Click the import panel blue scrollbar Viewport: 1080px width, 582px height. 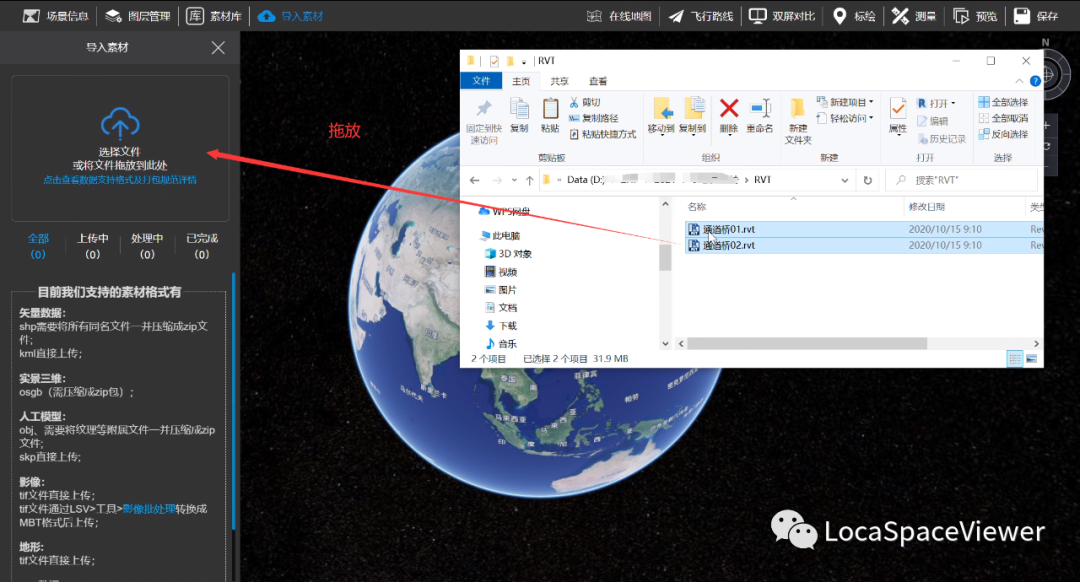point(233,401)
